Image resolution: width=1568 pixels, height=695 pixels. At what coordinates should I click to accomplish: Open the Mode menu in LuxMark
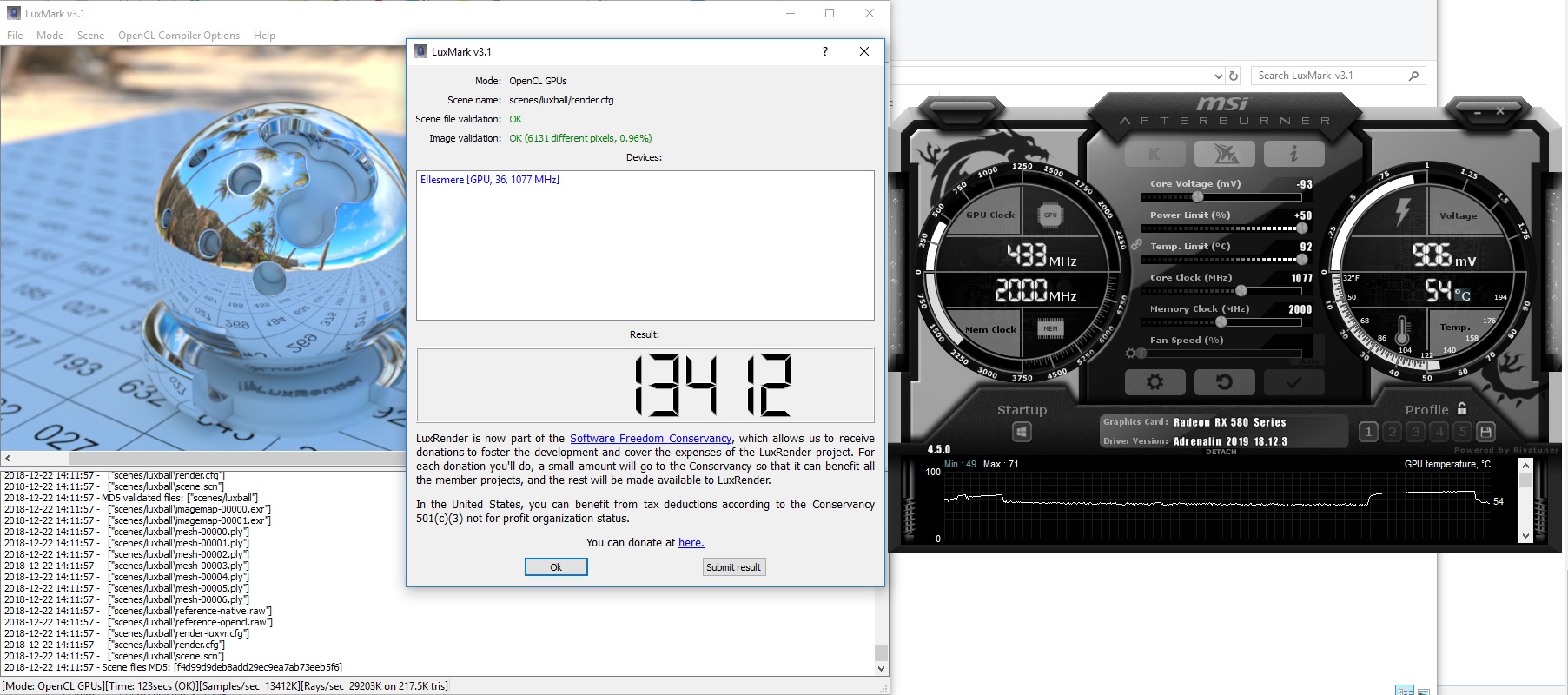coord(50,36)
